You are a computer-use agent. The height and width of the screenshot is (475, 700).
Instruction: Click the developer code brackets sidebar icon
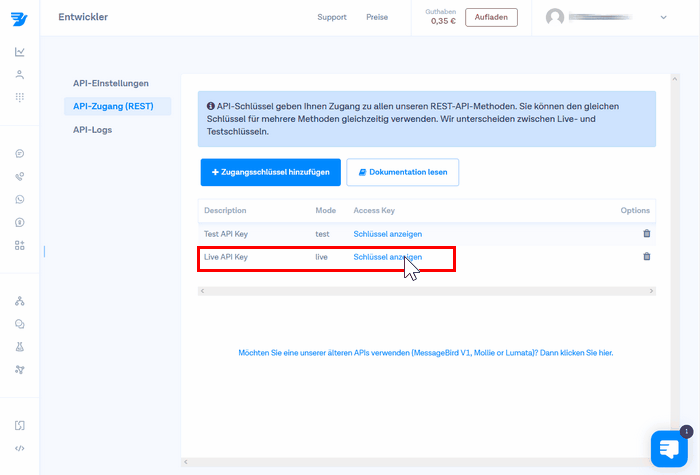pos(20,448)
